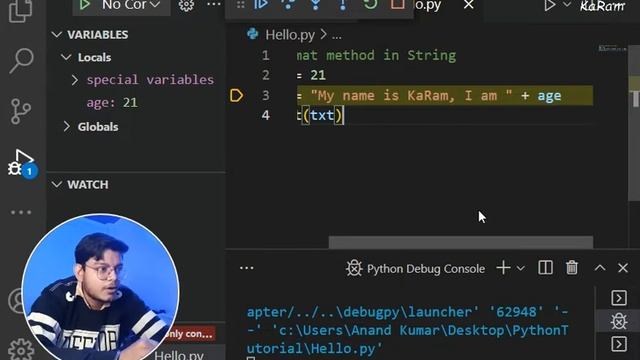Close the terminal panel
The width and height of the screenshot is (640, 360).
[x=623, y=268]
